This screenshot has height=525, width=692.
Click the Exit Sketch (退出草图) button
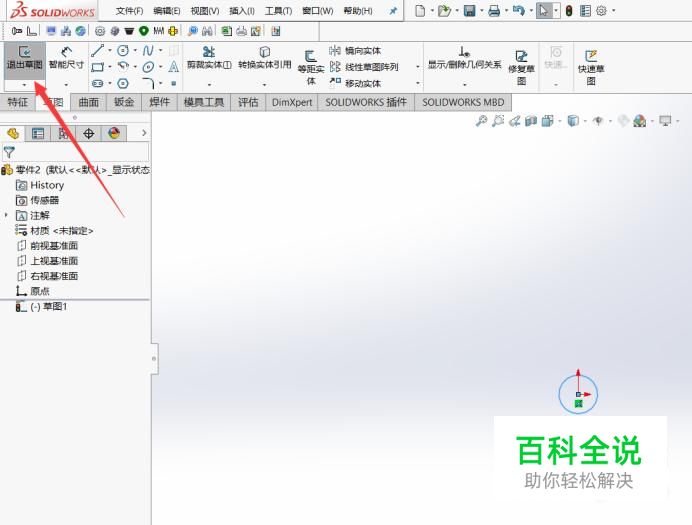pos(25,59)
